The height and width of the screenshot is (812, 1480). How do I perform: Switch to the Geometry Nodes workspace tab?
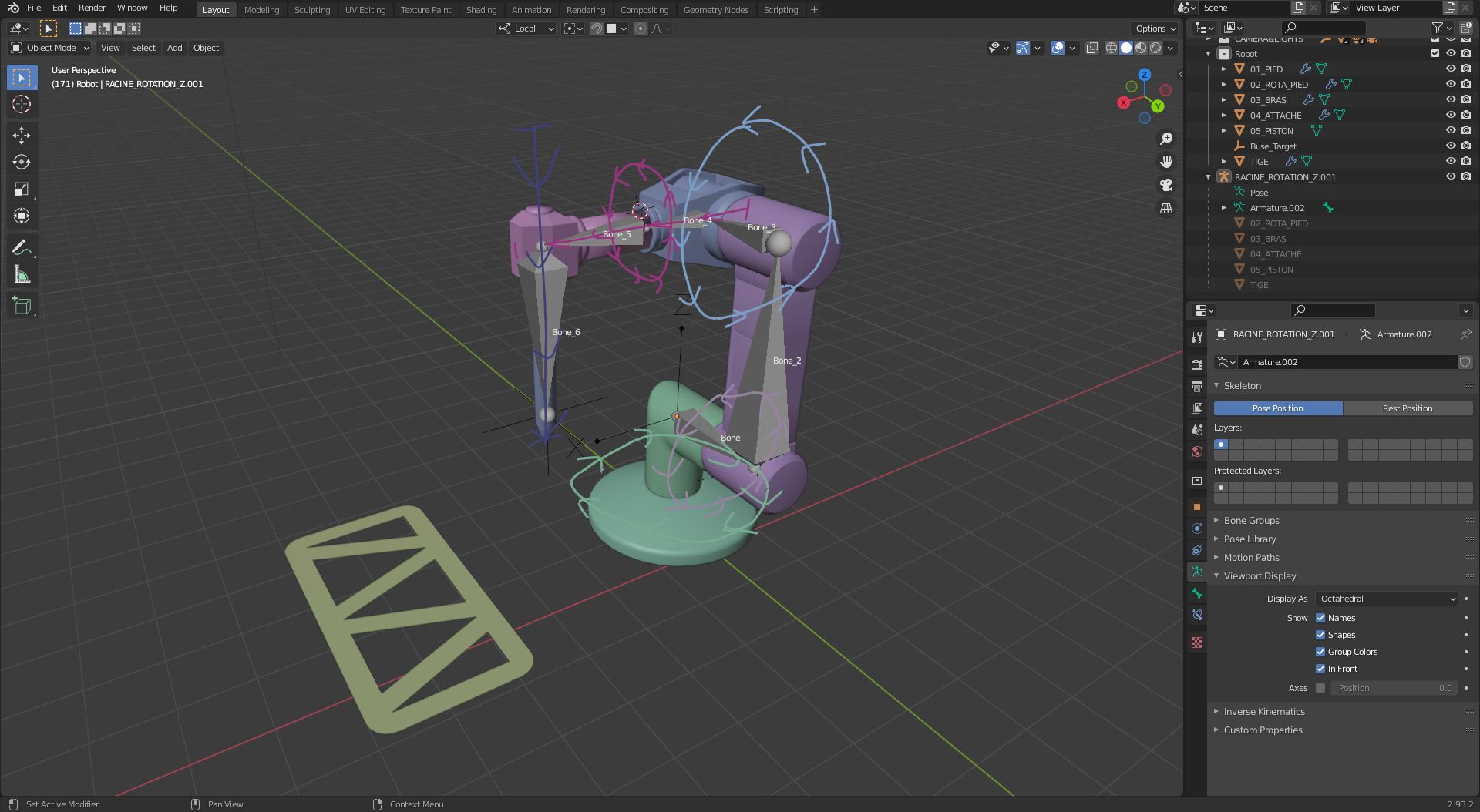coord(716,10)
